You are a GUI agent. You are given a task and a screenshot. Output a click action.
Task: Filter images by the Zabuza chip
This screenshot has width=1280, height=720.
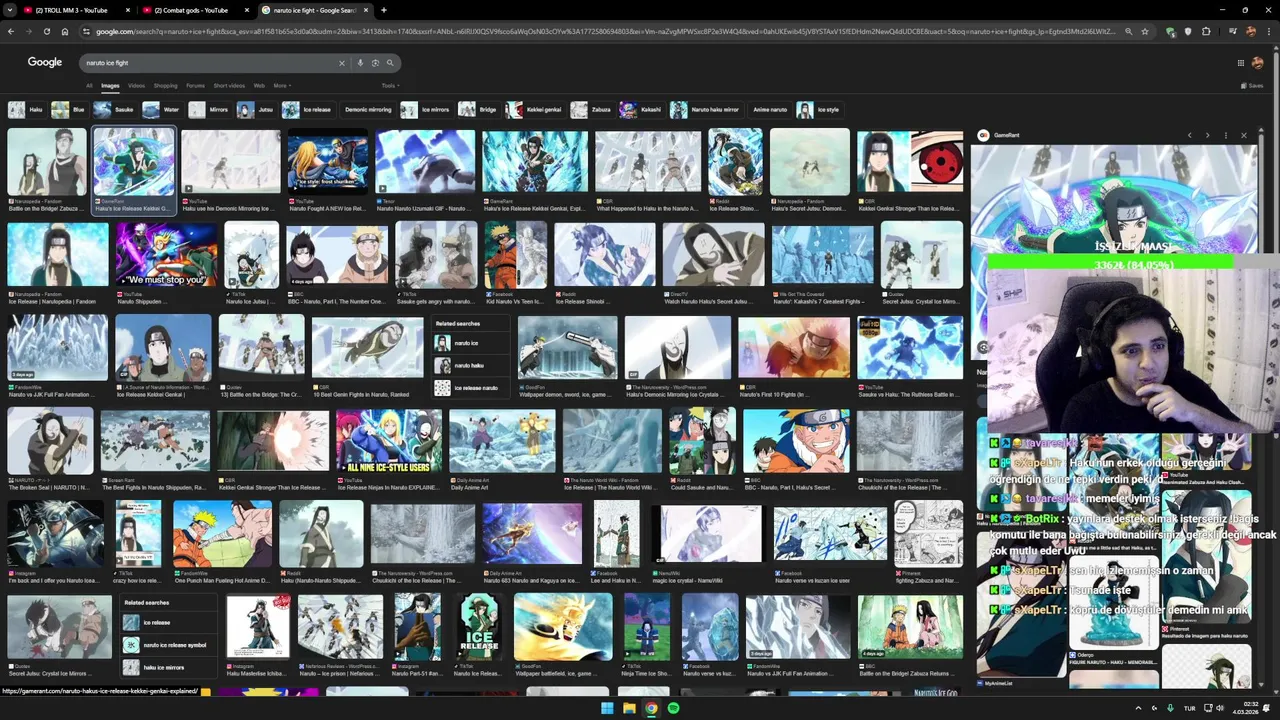(591, 110)
